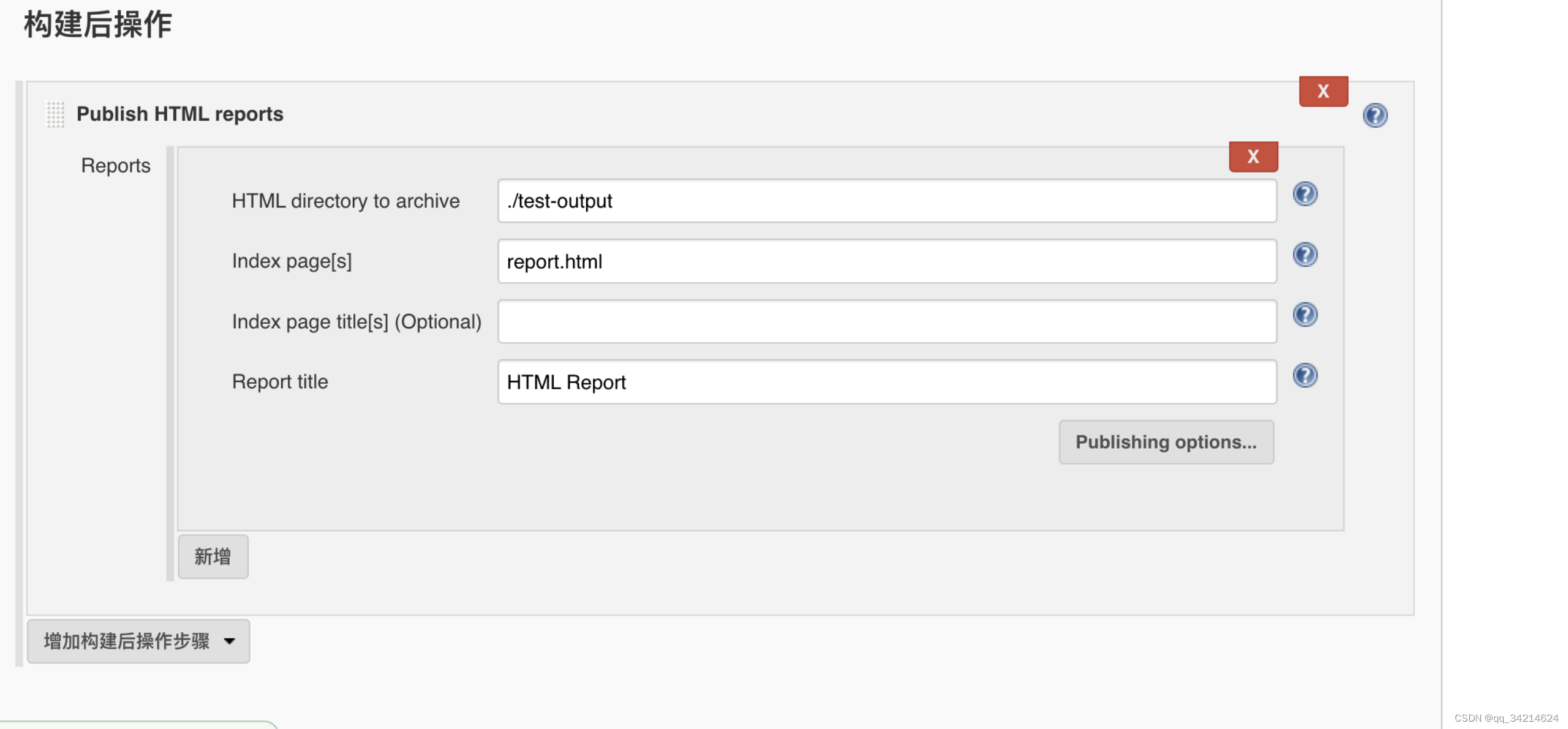Open help for Publish HTML reports section

1374,115
